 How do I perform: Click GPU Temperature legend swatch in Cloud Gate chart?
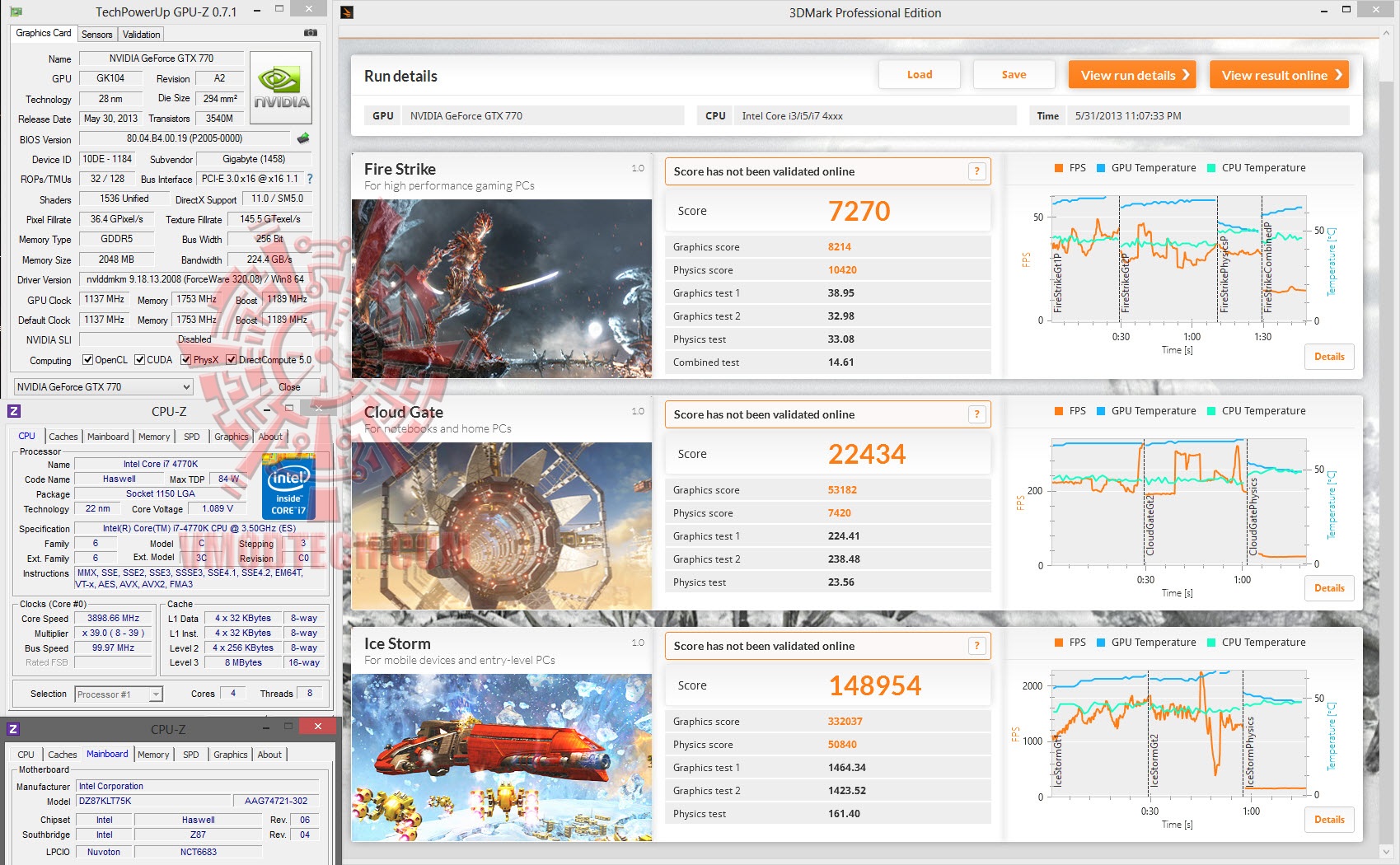click(1100, 411)
